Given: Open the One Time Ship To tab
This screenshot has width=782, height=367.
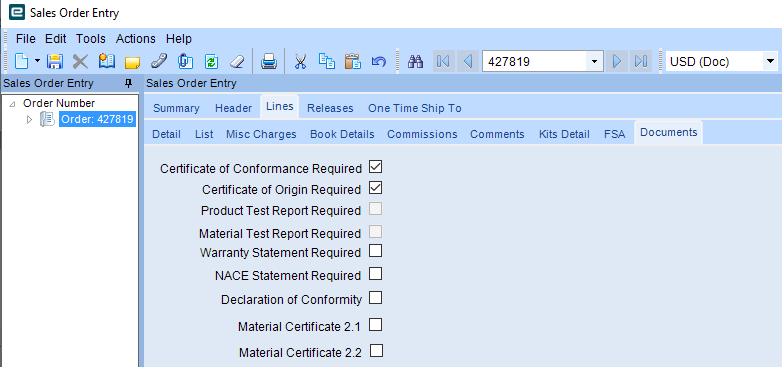Looking at the screenshot, I should 414,108.
